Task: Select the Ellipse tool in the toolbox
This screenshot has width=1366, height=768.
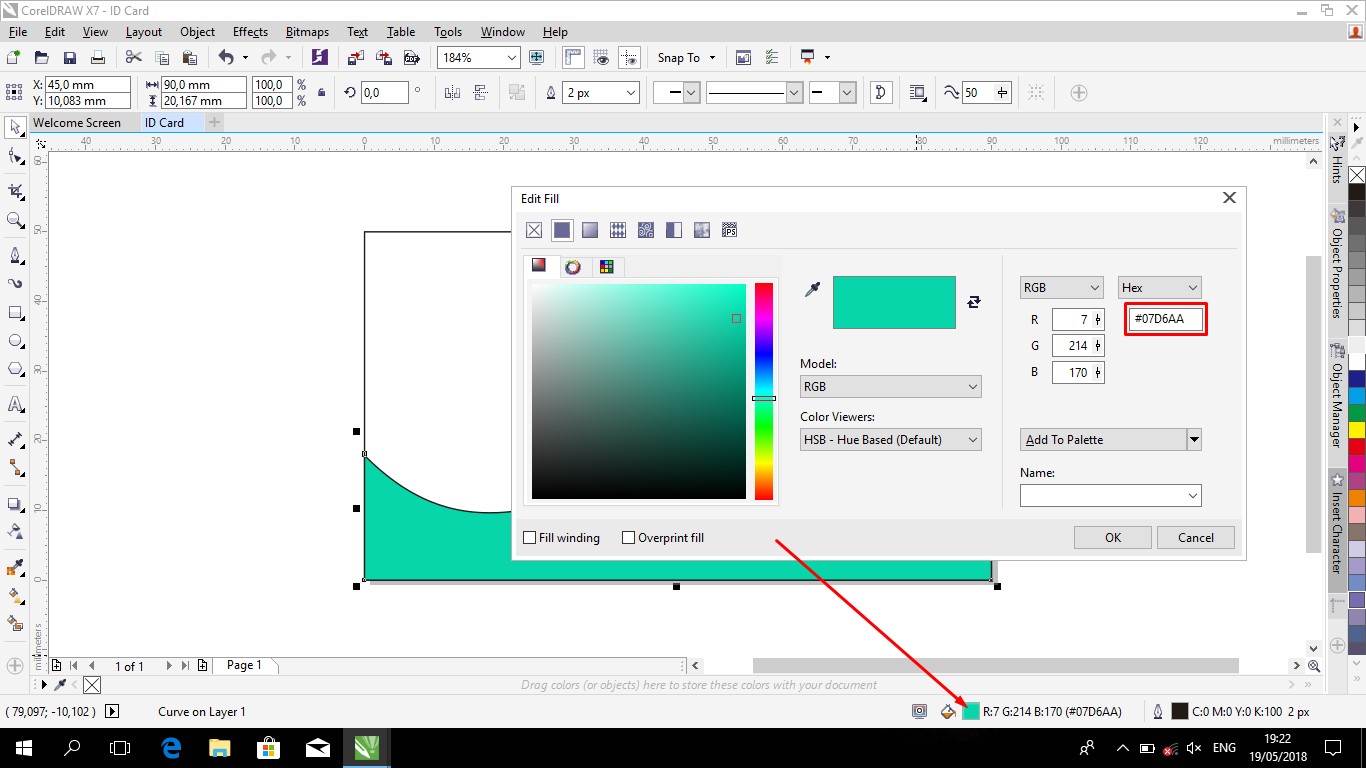Action: click(x=15, y=342)
